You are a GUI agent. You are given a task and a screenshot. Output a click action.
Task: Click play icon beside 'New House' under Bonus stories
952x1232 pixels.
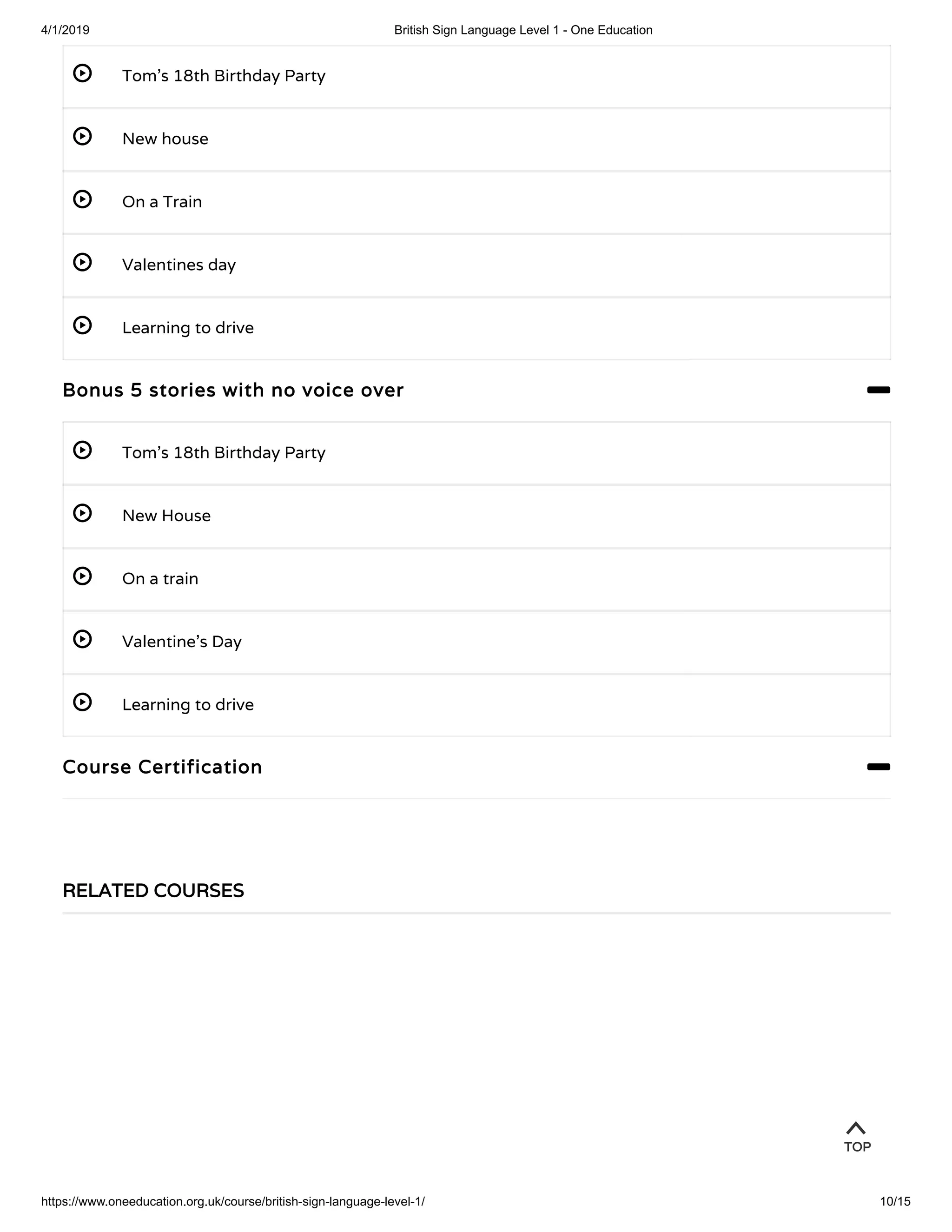click(82, 514)
